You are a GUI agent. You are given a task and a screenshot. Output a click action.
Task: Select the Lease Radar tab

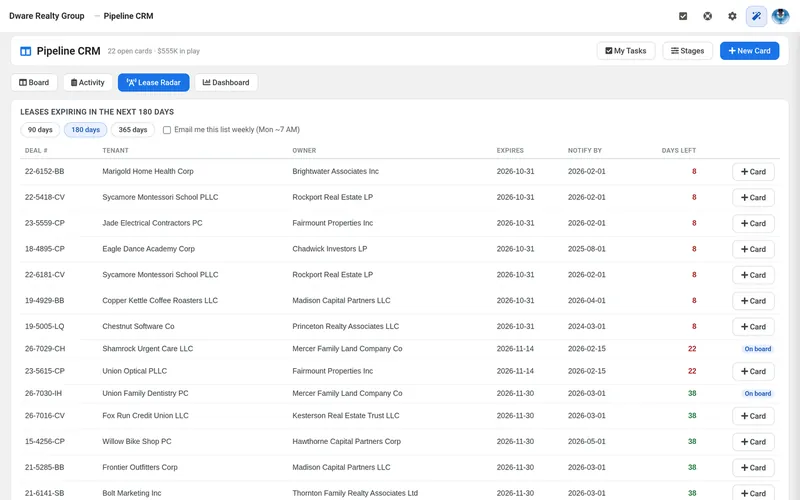coord(154,83)
